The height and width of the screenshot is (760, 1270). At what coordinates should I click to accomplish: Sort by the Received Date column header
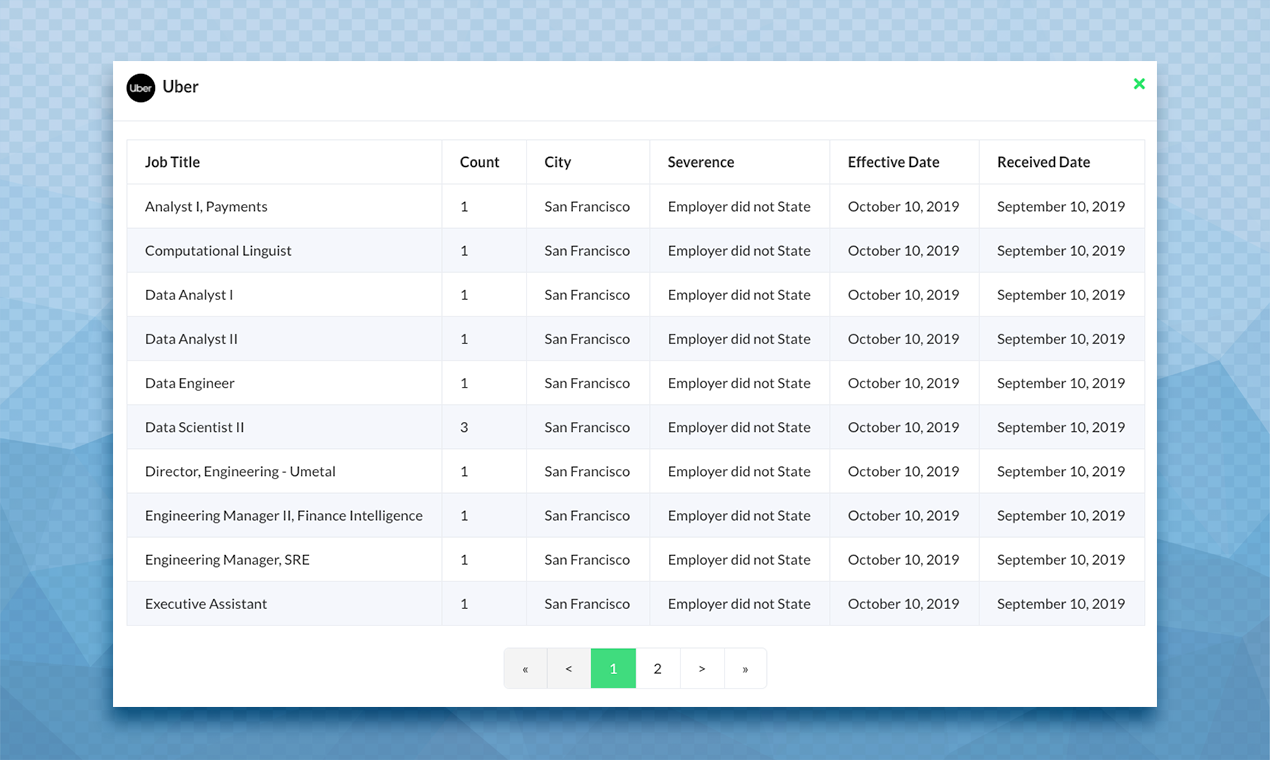click(x=1043, y=161)
